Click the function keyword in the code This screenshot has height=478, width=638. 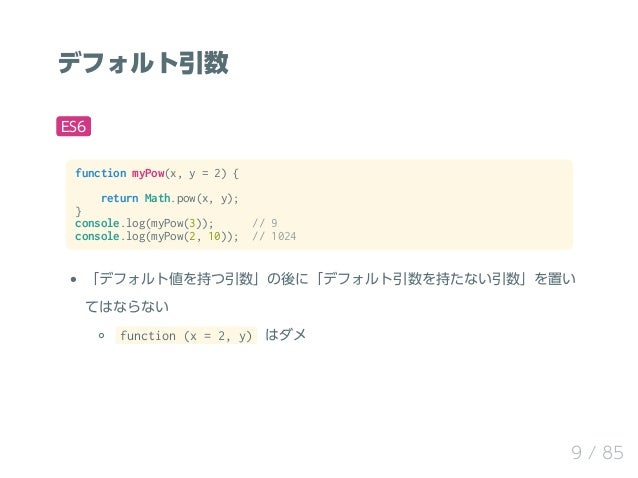[101, 173]
